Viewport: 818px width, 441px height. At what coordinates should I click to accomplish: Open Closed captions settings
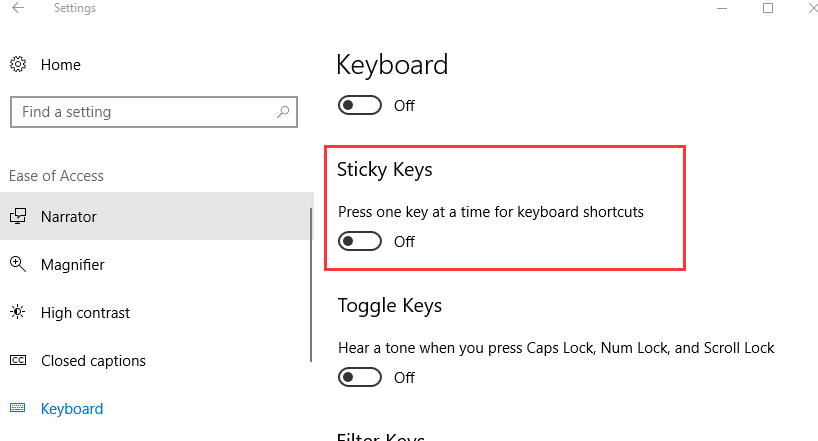click(93, 361)
